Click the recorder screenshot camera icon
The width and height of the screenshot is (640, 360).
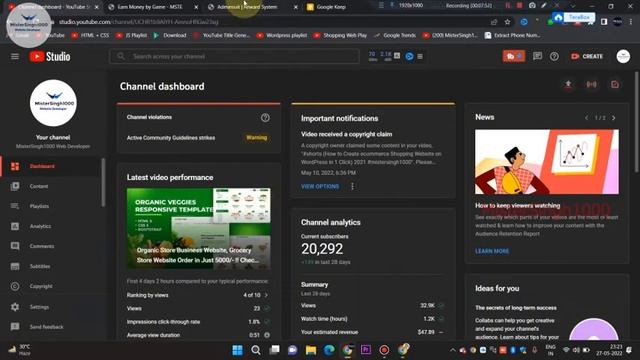532,6
